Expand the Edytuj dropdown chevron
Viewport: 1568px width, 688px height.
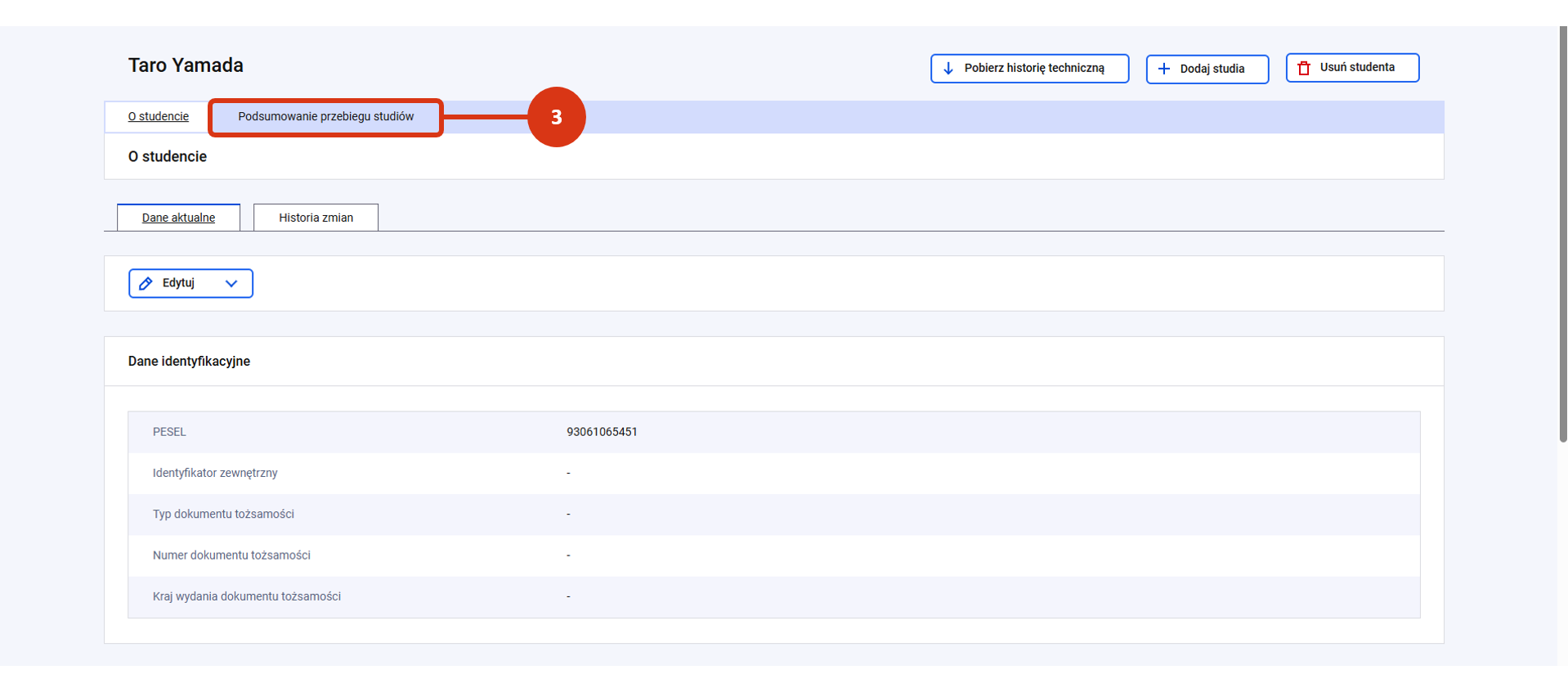coord(231,283)
